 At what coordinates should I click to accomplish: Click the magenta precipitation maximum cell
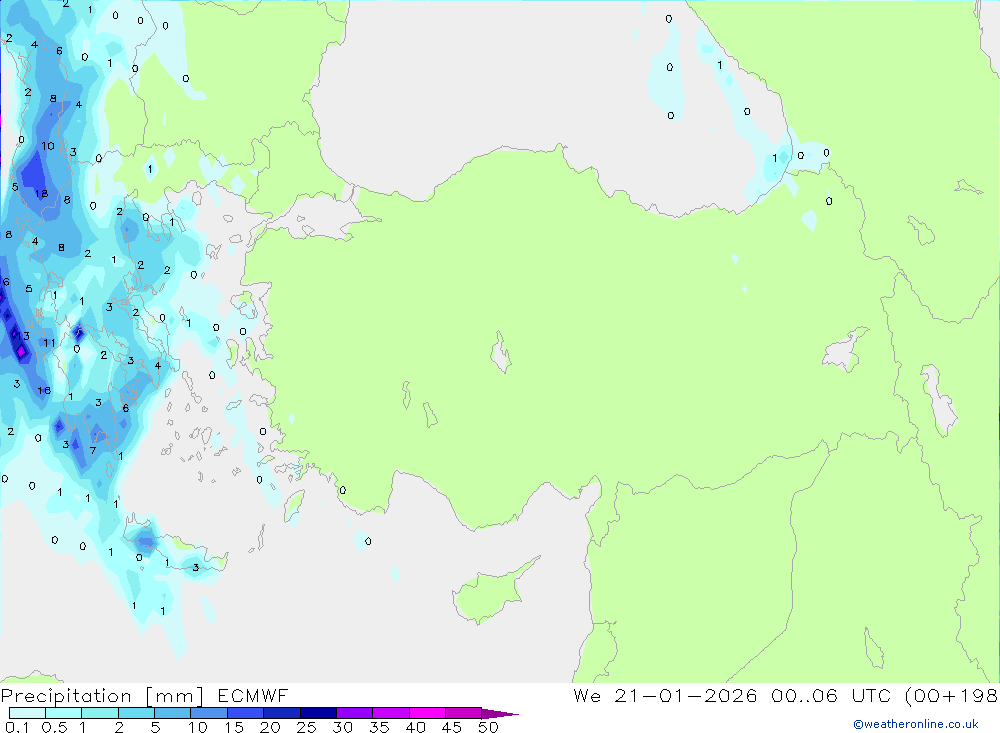pyautogui.click(x=22, y=351)
